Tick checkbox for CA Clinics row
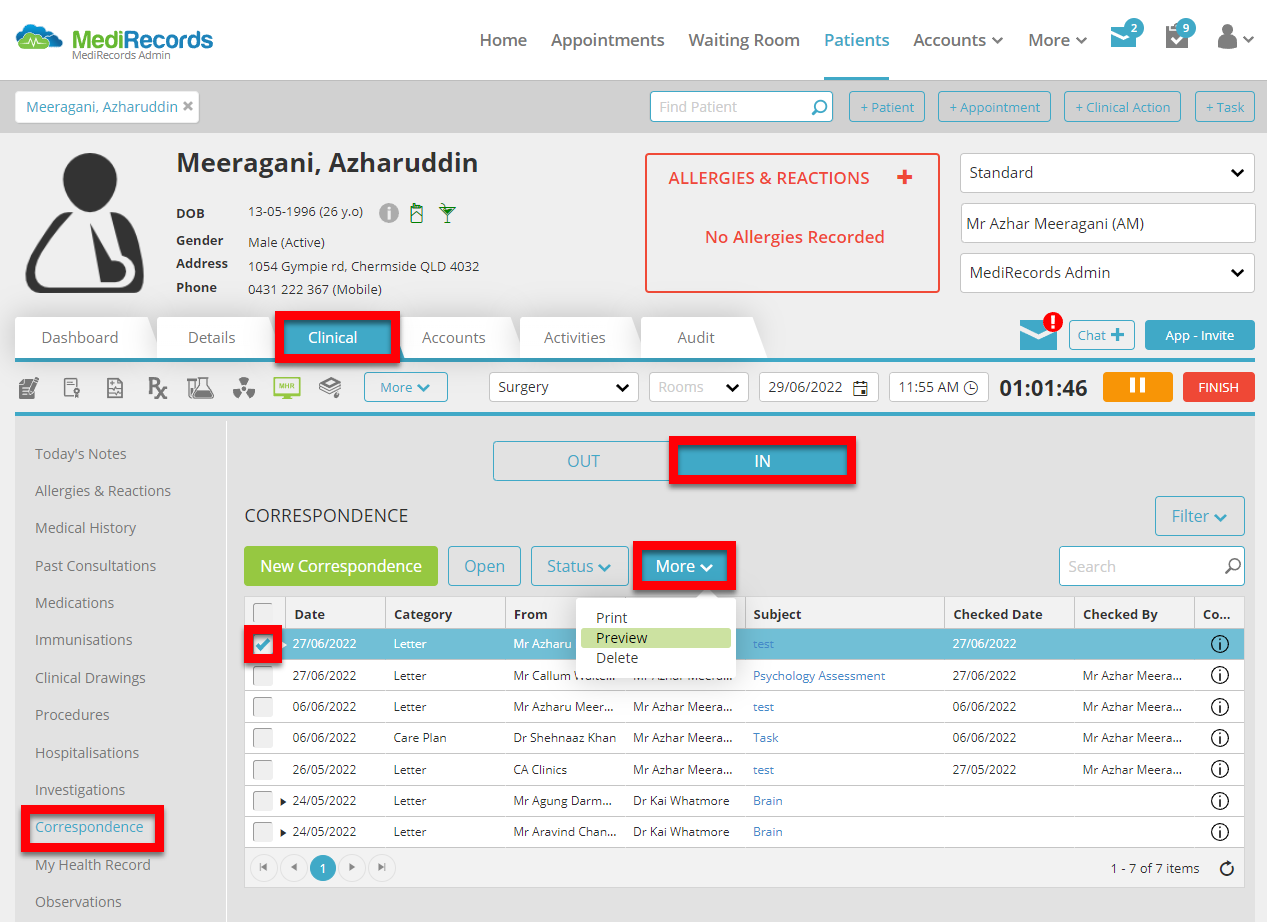1267x922 pixels. pos(262,769)
